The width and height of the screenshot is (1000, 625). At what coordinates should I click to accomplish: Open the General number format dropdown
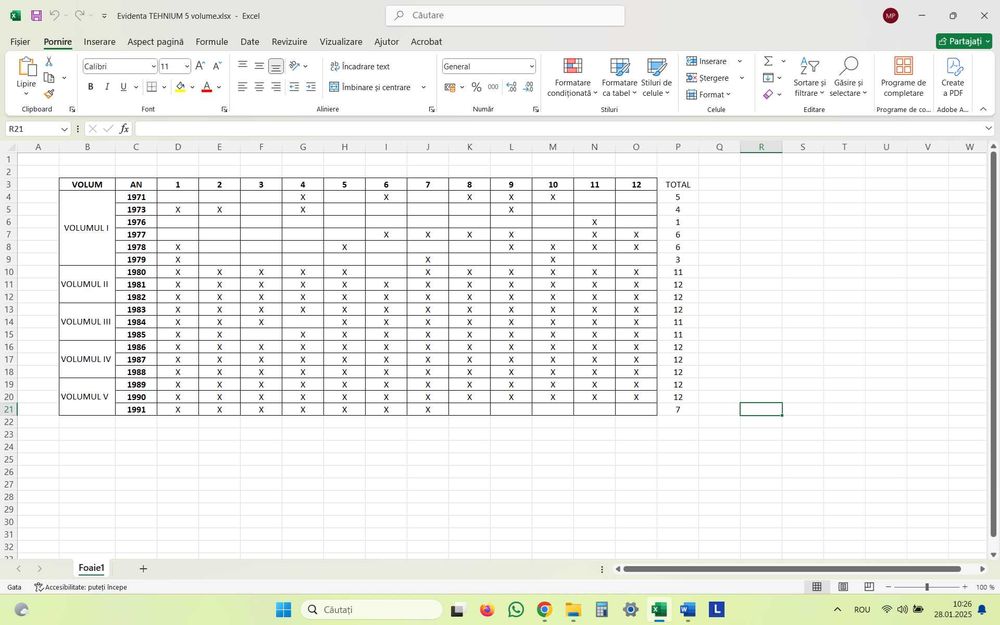[531, 66]
